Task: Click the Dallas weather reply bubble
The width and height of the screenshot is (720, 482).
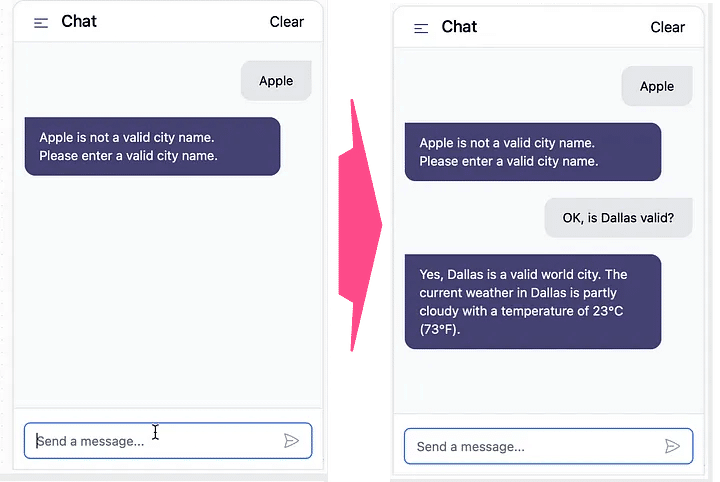Action: [532, 301]
